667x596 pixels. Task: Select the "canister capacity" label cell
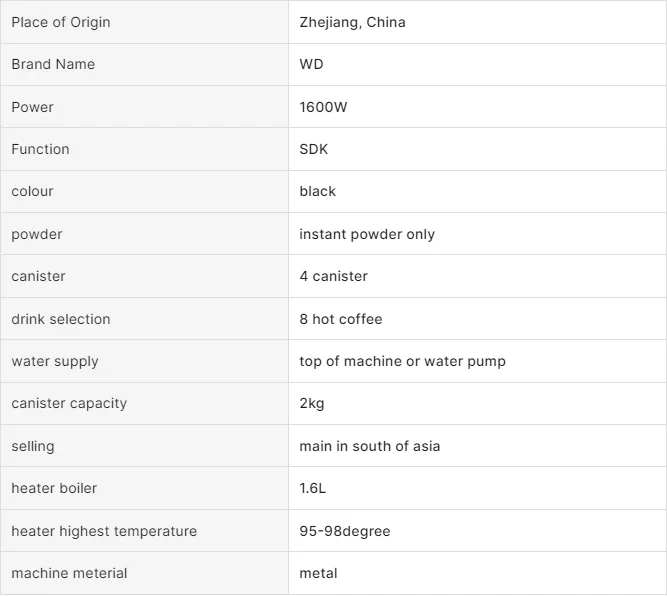[69, 403]
